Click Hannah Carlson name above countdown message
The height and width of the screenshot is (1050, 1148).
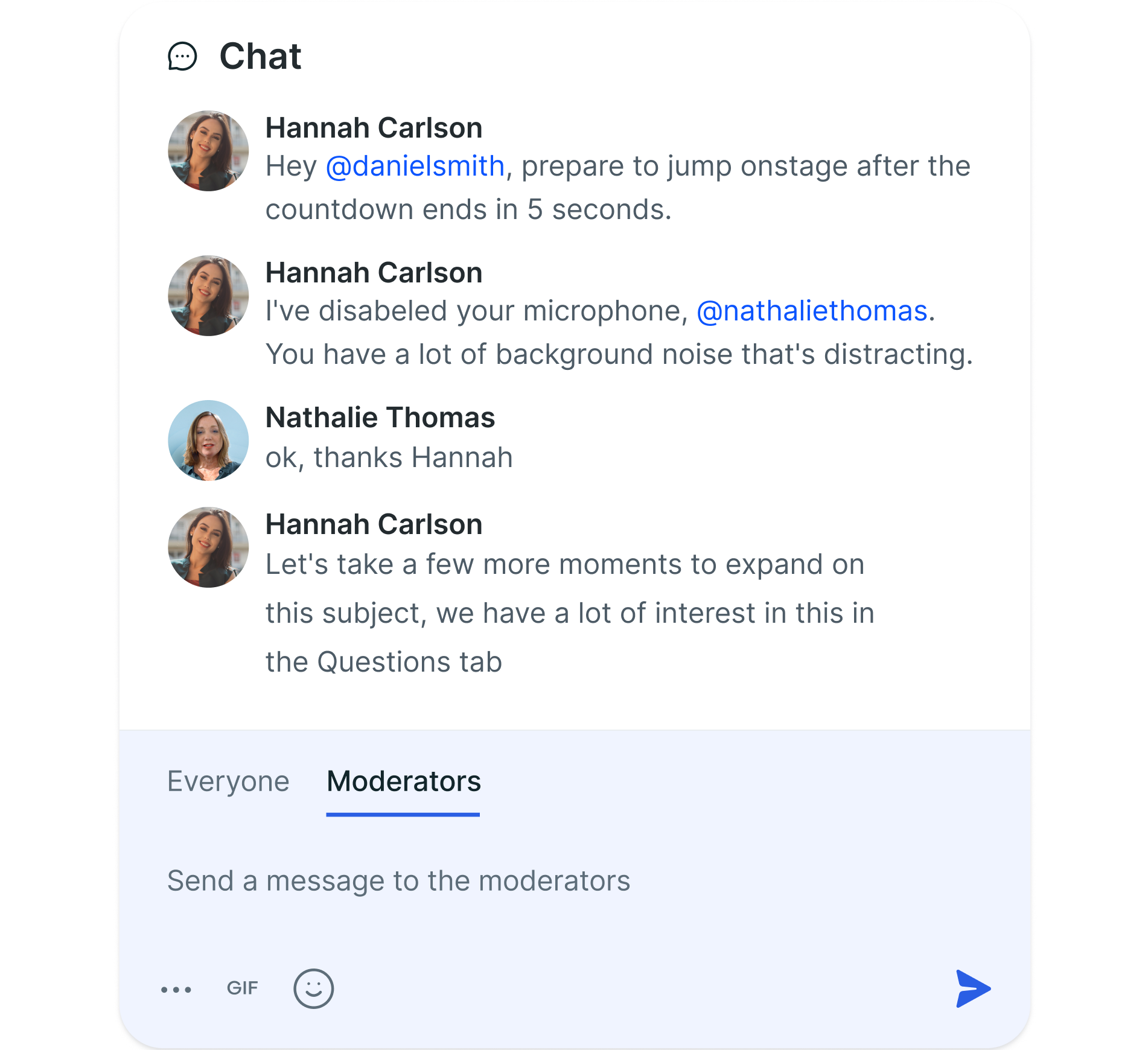(374, 128)
